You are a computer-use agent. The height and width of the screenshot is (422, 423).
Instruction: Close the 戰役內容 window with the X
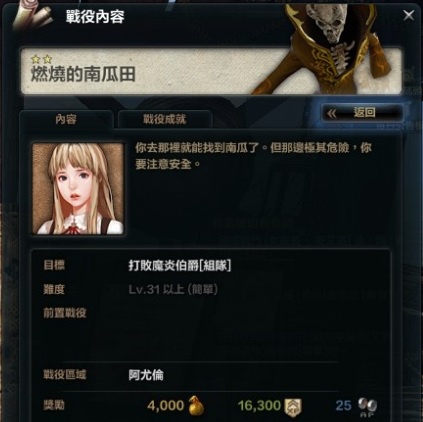coord(409,15)
